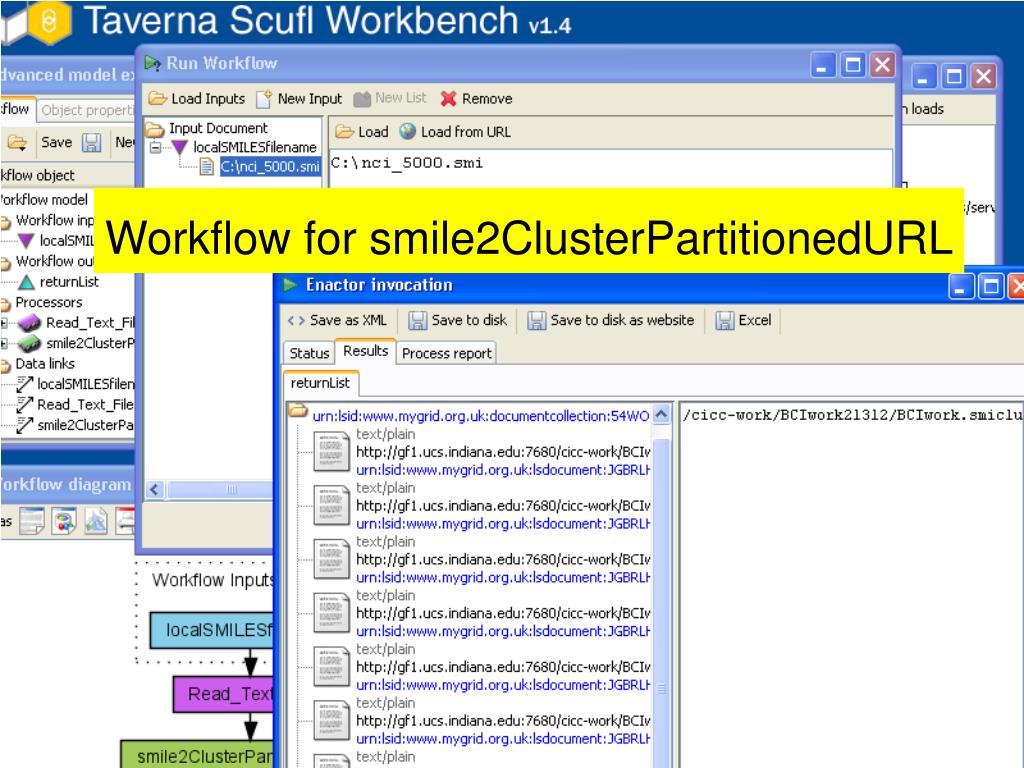Select C:\nci_5000.smi file entry in tree
1024x768 pixels.
[270, 167]
